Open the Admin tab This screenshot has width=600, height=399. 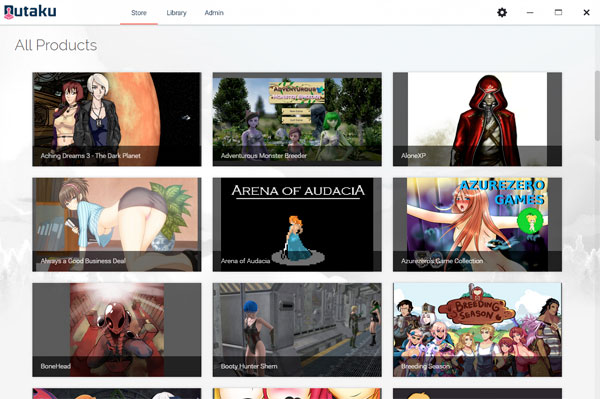(x=214, y=13)
